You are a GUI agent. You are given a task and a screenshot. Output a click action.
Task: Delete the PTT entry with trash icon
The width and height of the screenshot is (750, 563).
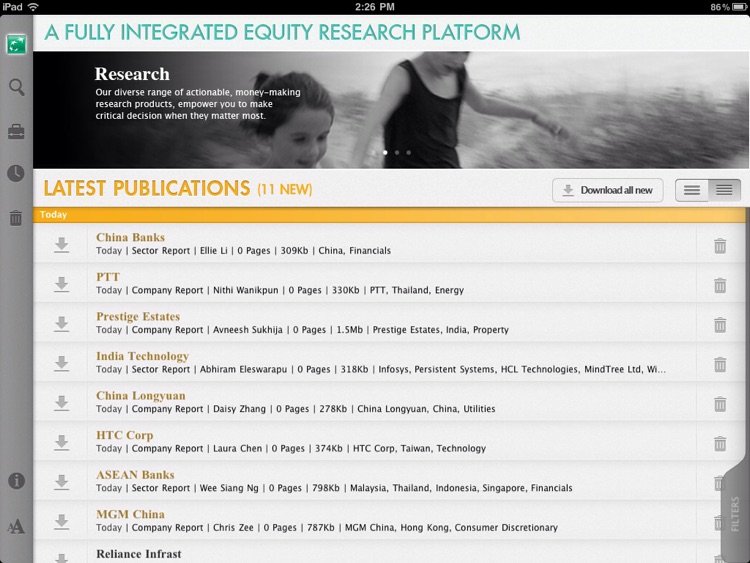click(x=720, y=286)
